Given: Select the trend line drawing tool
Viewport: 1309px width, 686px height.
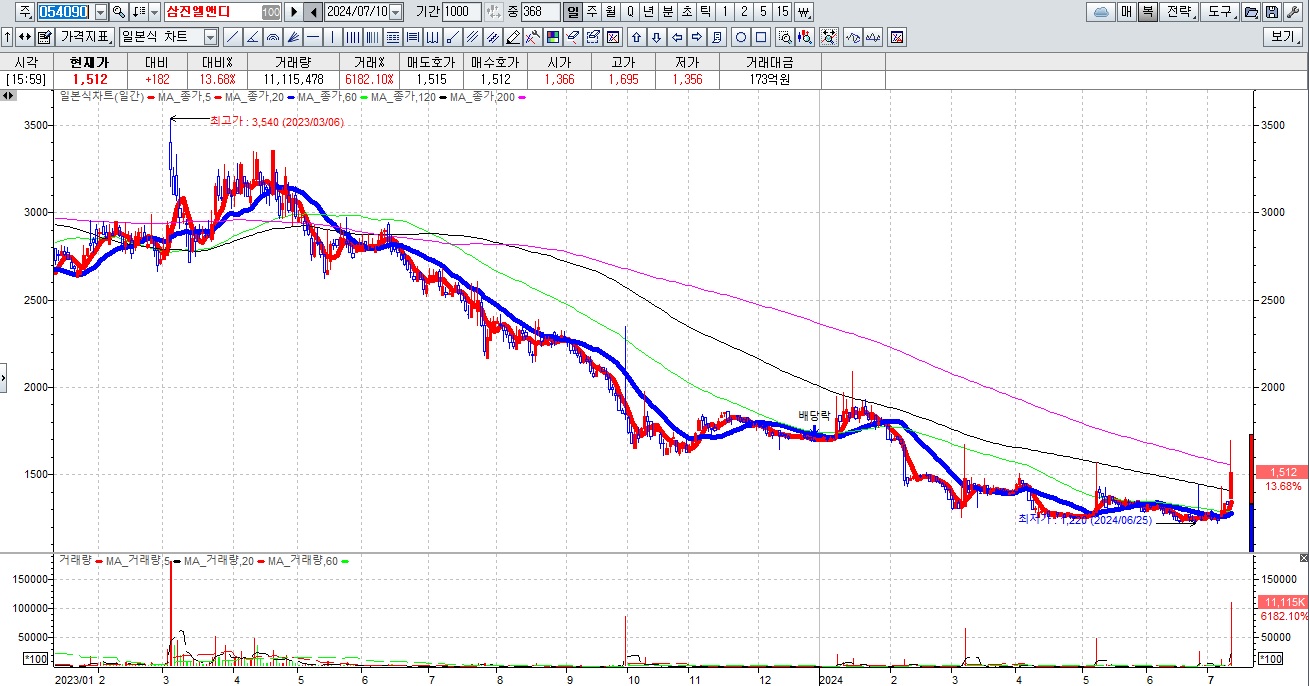Looking at the screenshot, I should [232, 37].
